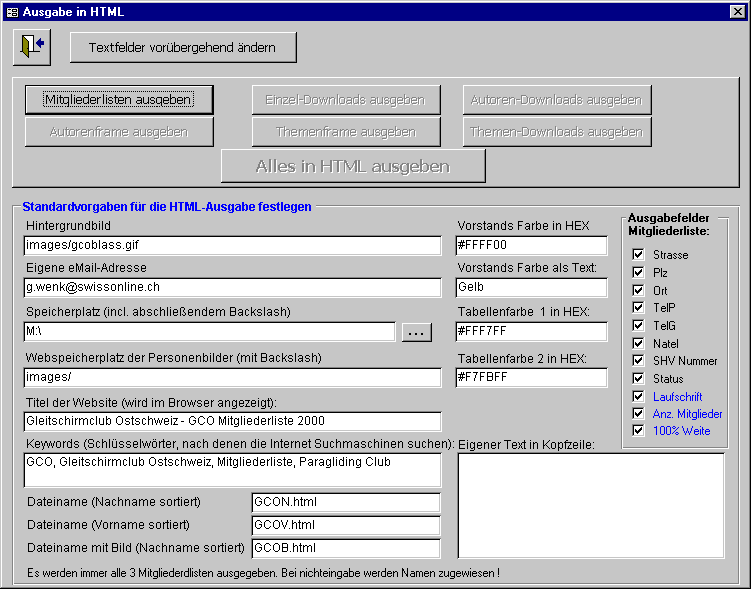Screen dimensions: 751x589
Task: Click Textfelder vorübergehend ändern button
Action: pyautogui.click(x=183, y=47)
